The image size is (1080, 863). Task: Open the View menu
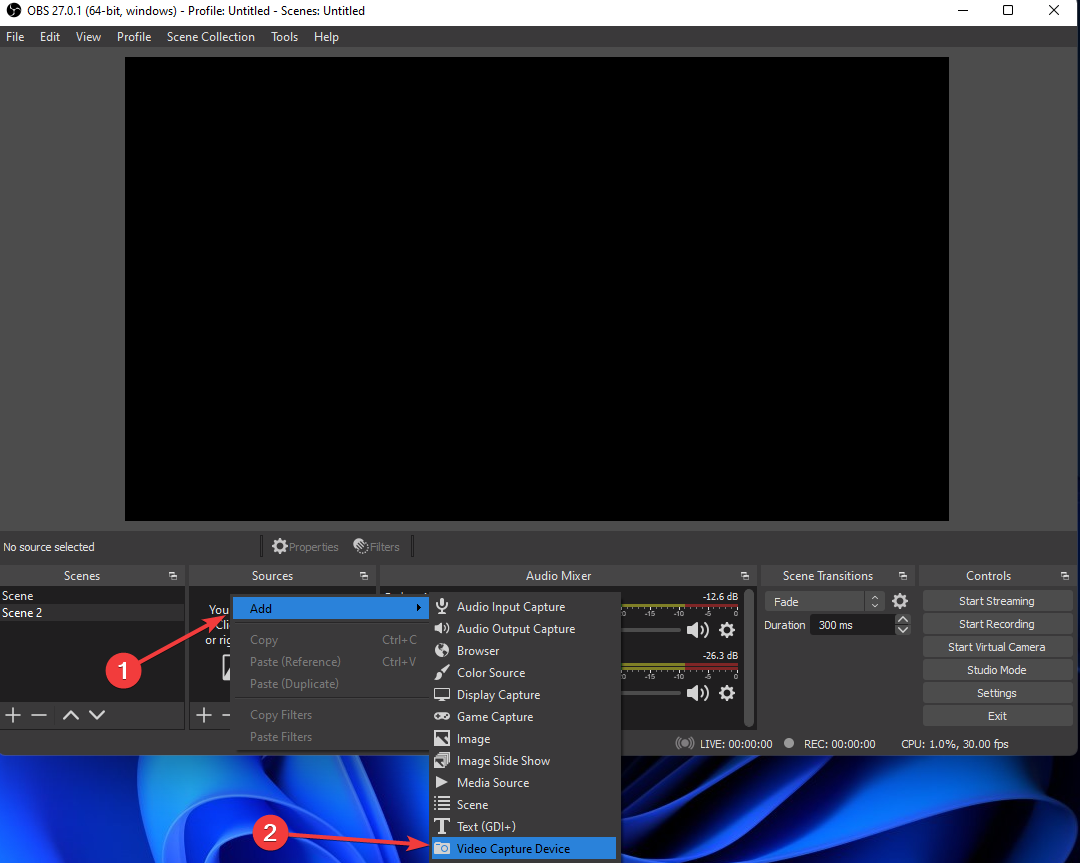pyautogui.click(x=88, y=37)
